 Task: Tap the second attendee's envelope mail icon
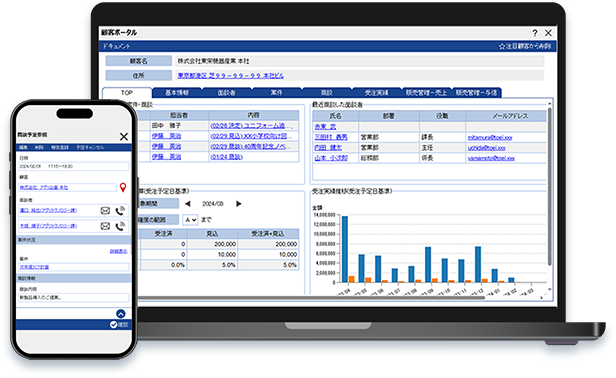coord(105,226)
